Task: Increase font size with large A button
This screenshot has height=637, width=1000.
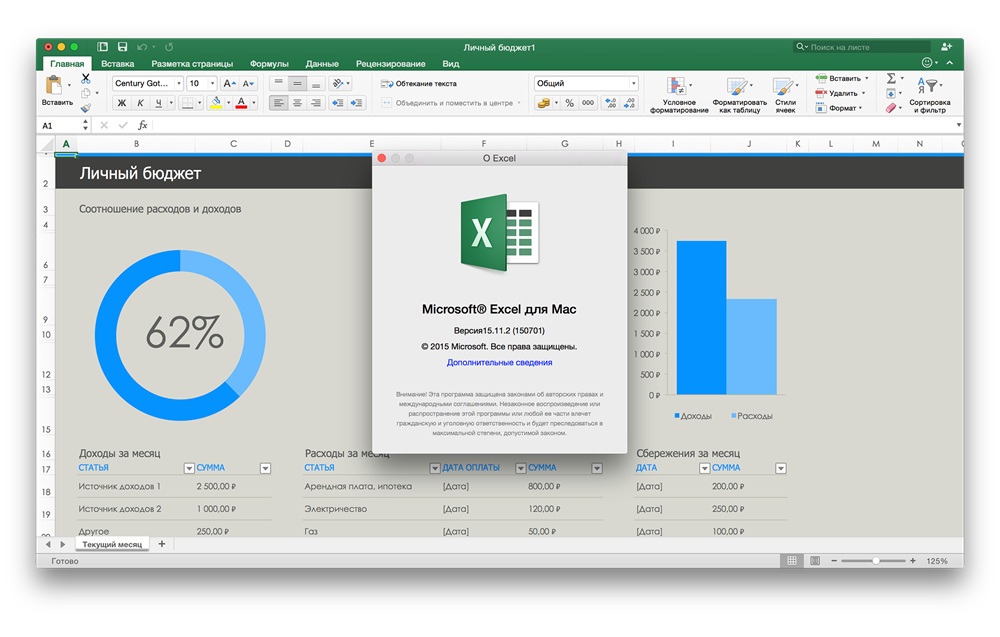Action: 230,84
